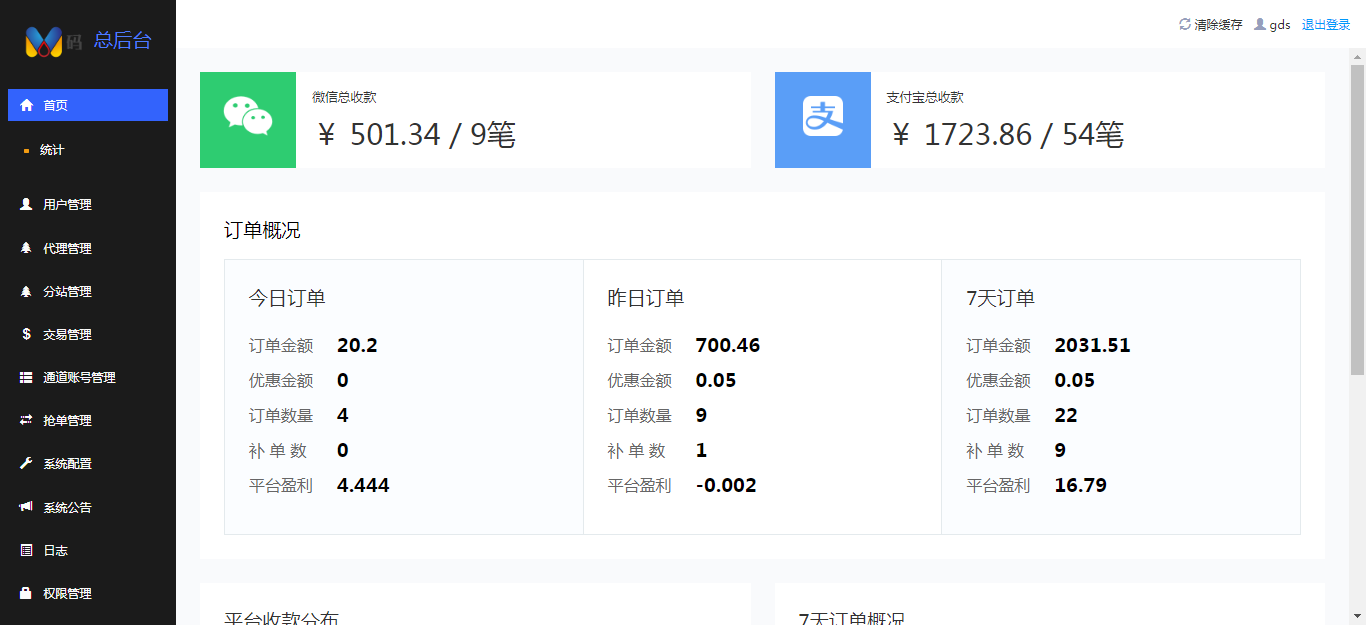Viewport: 1366px width, 625px height.
Task: Click yesterday's order amount 700.46
Action: [728, 346]
